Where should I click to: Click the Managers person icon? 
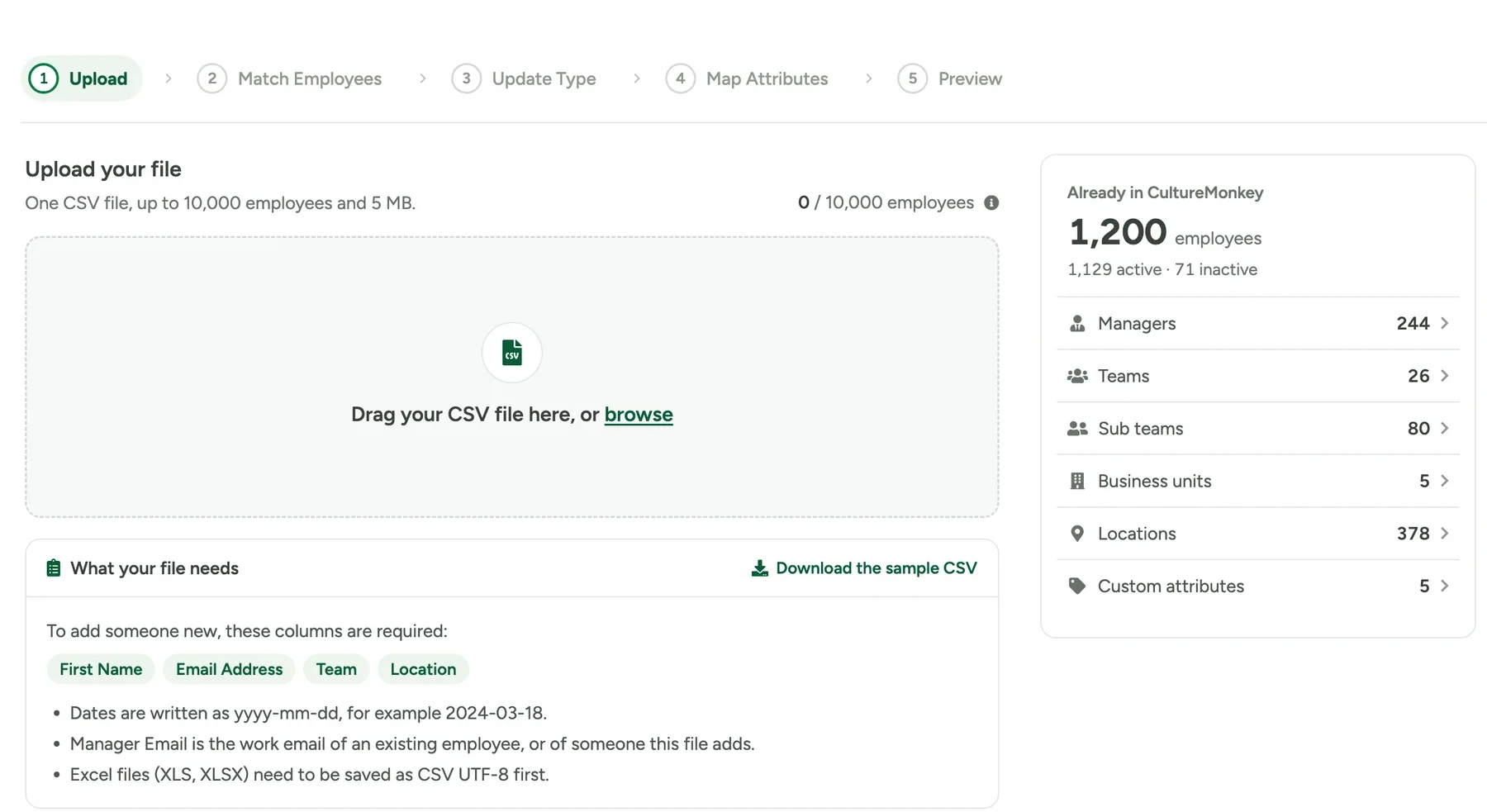click(x=1077, y=323)
